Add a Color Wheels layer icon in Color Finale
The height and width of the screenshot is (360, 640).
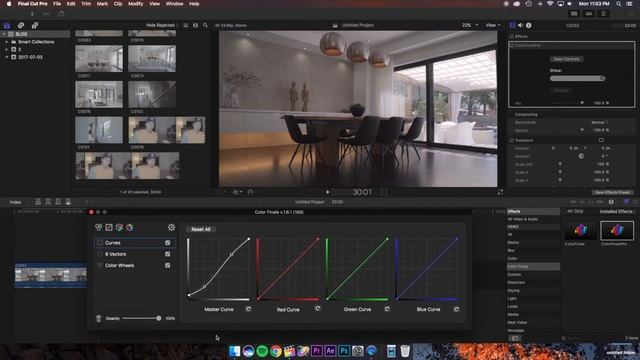(98, 227)
